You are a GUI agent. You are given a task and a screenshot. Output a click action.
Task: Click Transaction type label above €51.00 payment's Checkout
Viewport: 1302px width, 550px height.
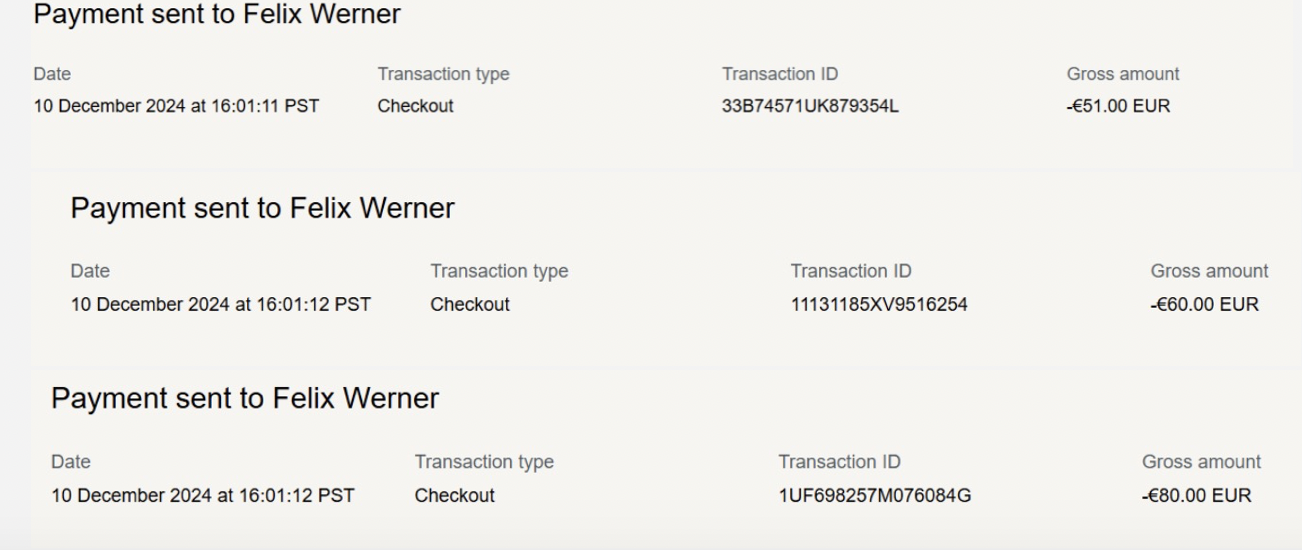443,74
